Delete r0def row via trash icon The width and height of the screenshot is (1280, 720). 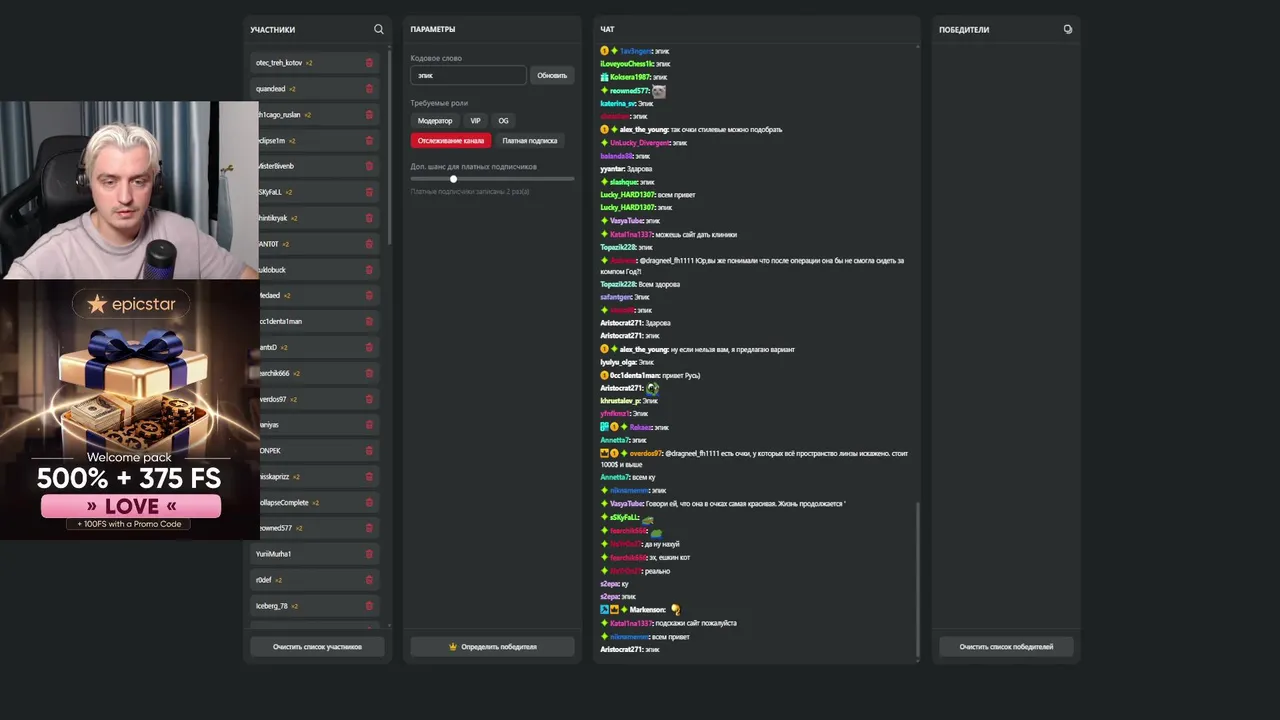pos(369,580)
